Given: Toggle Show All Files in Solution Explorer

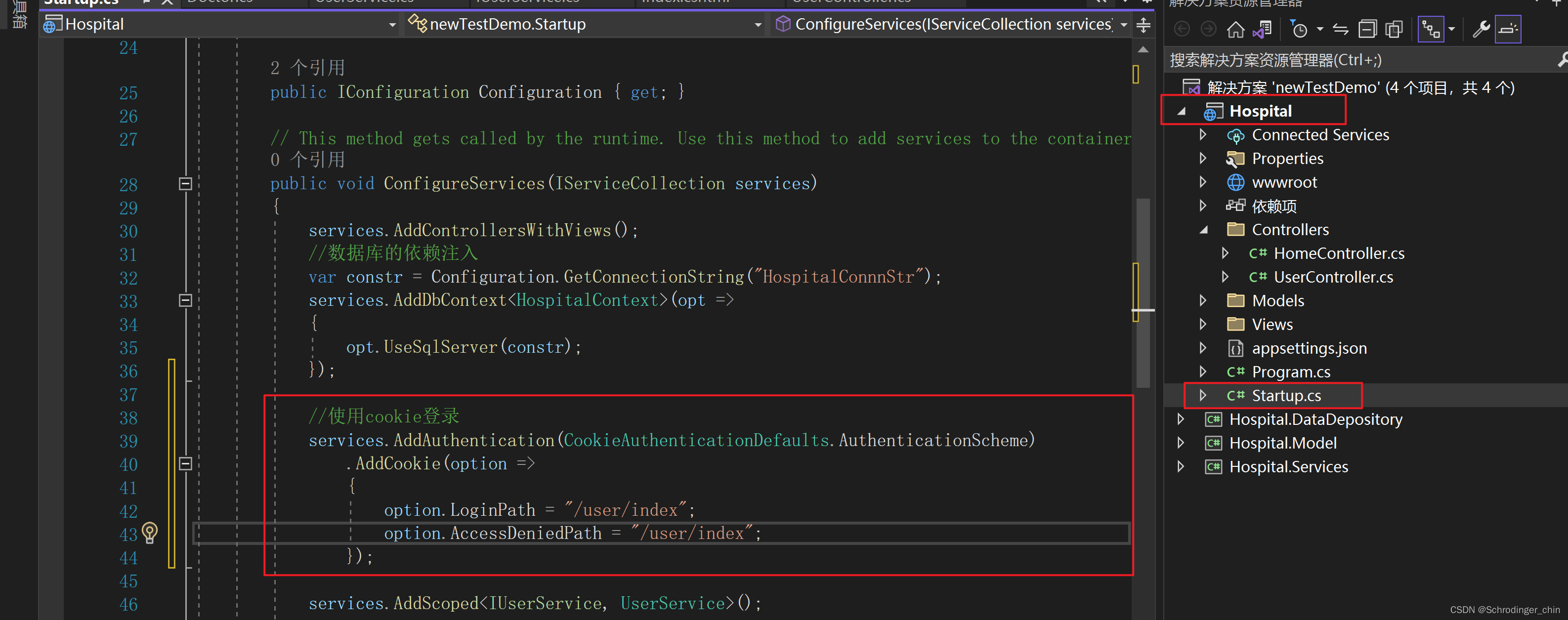Looking at the screenshot, I should point(1394,29).
